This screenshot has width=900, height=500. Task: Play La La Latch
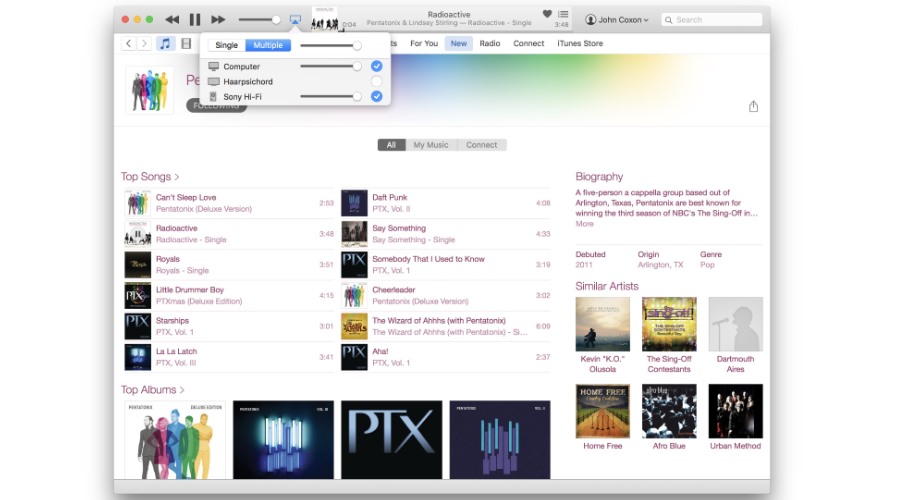pos(229,357)
